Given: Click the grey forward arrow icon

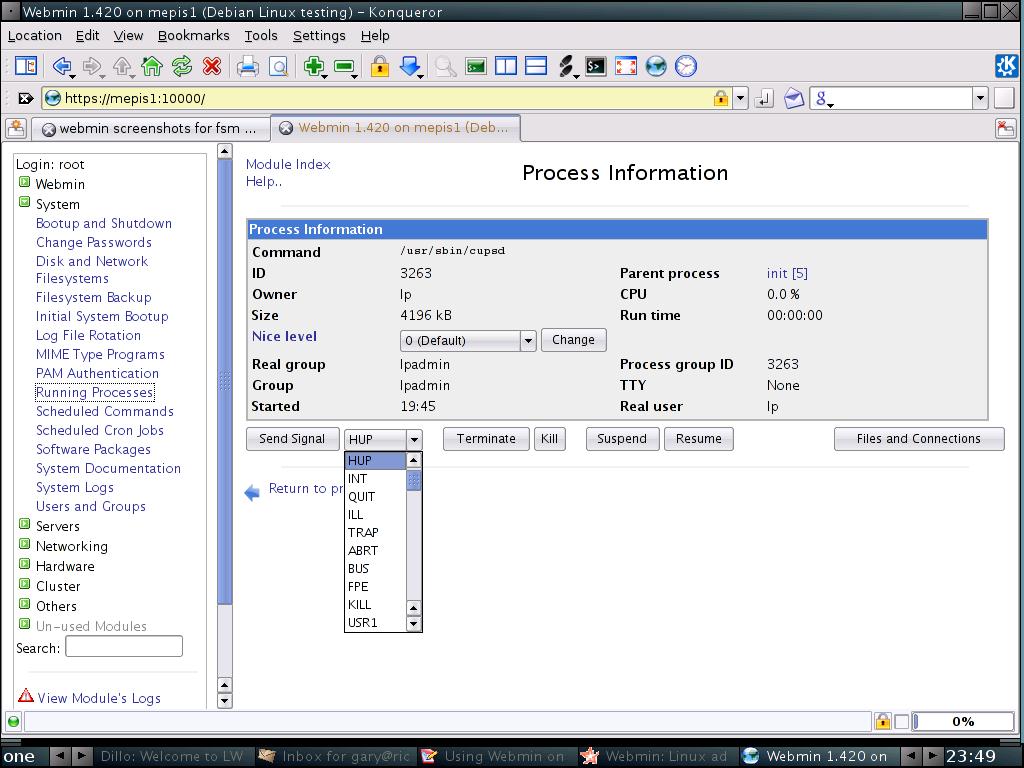Looking at the screenshot, I should 92,66.
